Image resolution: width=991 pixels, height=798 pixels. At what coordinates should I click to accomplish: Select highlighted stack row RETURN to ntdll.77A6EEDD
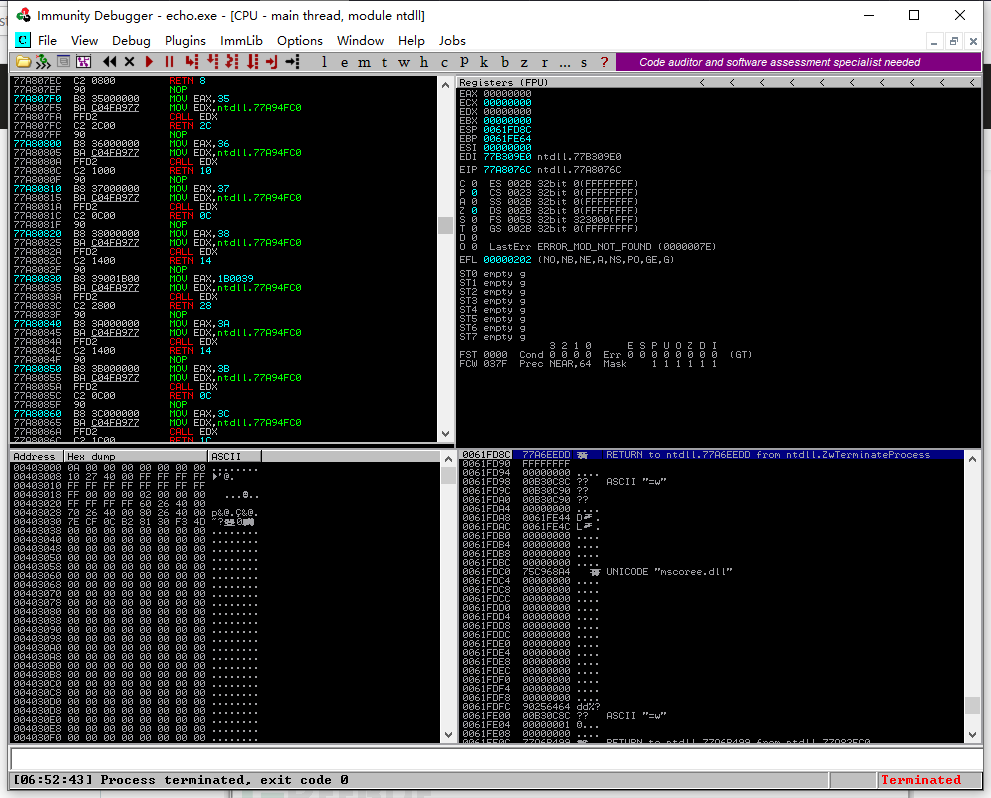(x=712, y=455)
